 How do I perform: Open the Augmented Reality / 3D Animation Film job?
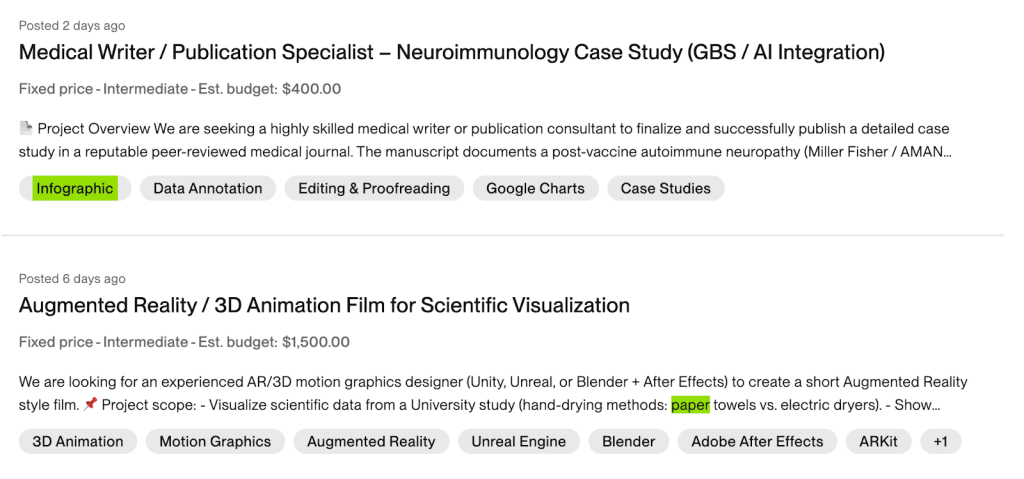[324, 305]
